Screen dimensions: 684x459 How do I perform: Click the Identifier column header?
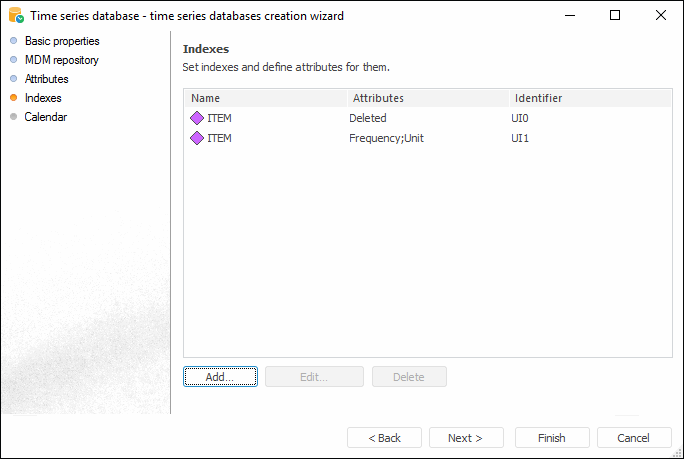click(x=590, y=98)
